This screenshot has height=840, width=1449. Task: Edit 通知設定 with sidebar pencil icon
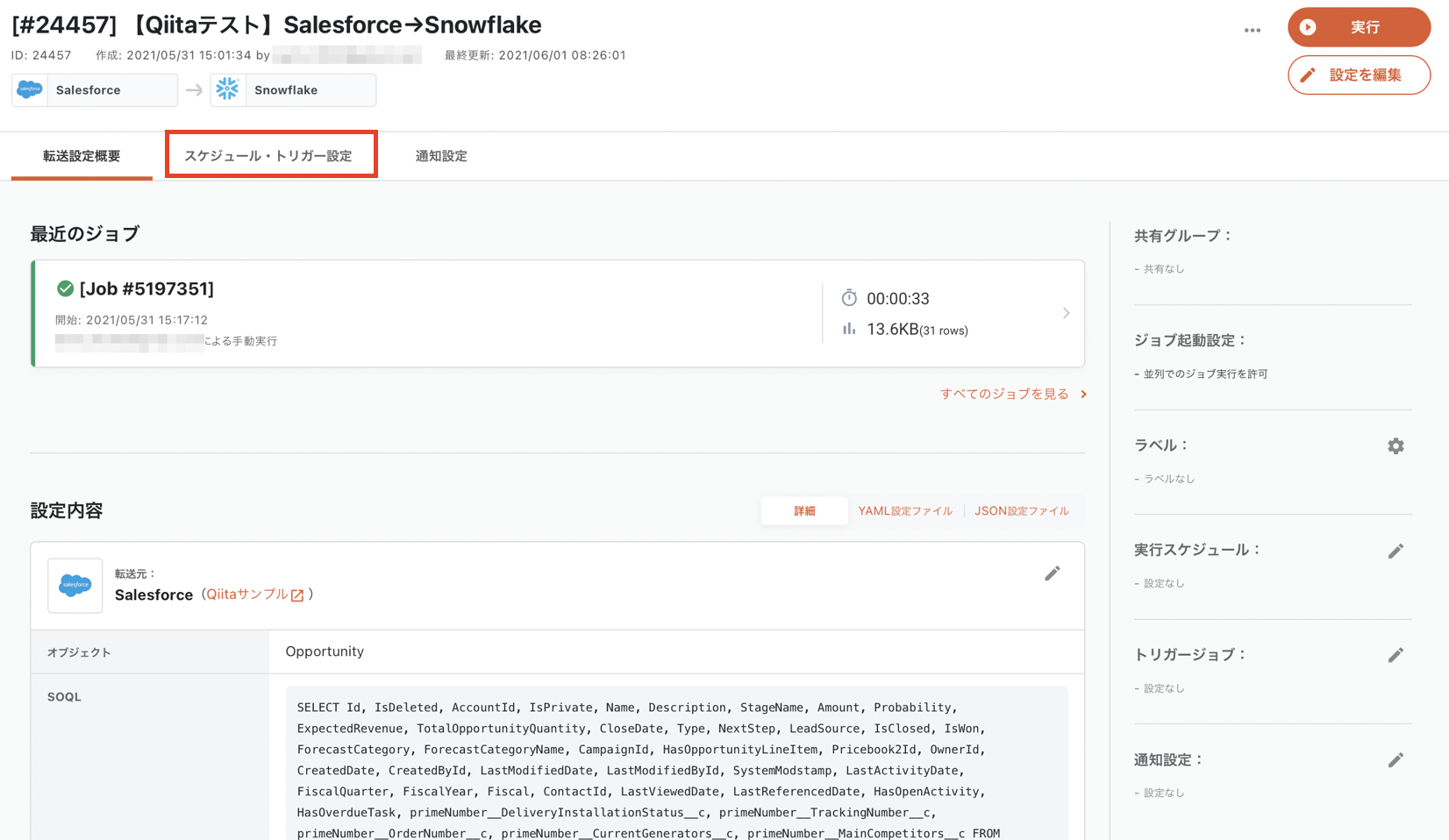click(1395, 760)
